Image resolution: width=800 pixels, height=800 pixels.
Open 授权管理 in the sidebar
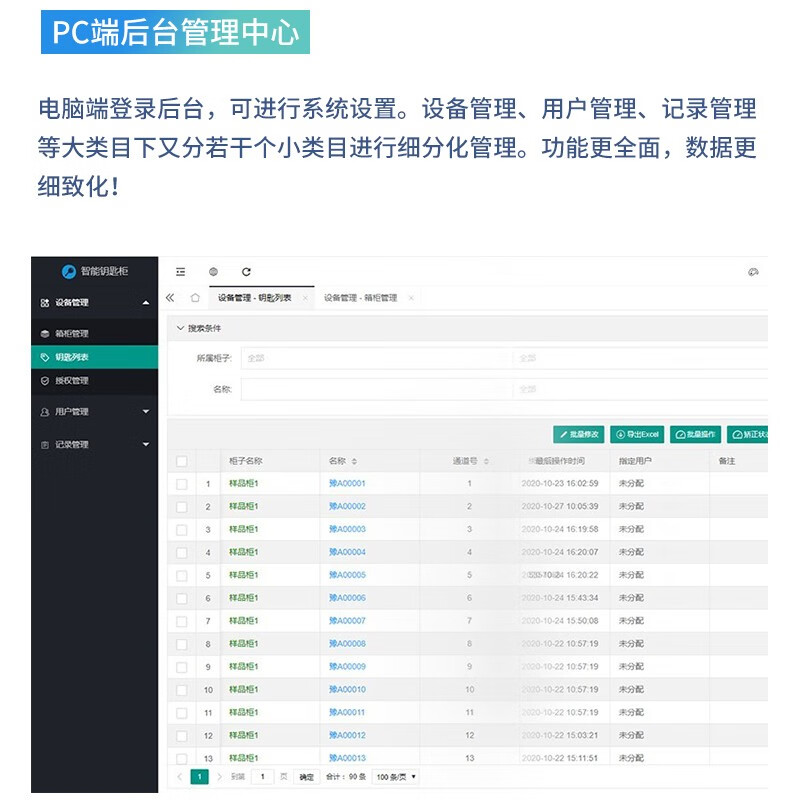click(71, 380)
